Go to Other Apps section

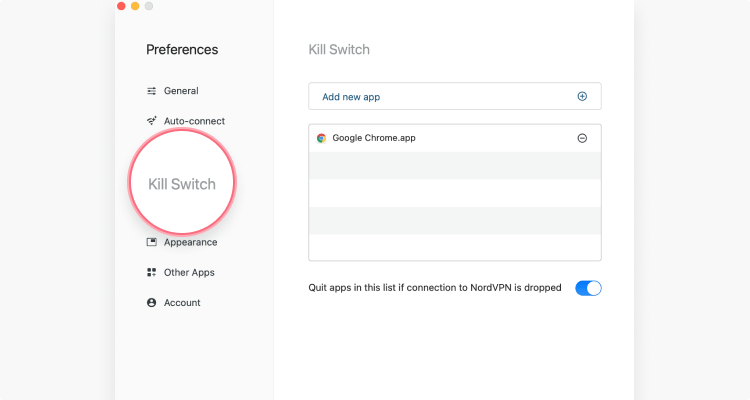click(x=180, y=272)
